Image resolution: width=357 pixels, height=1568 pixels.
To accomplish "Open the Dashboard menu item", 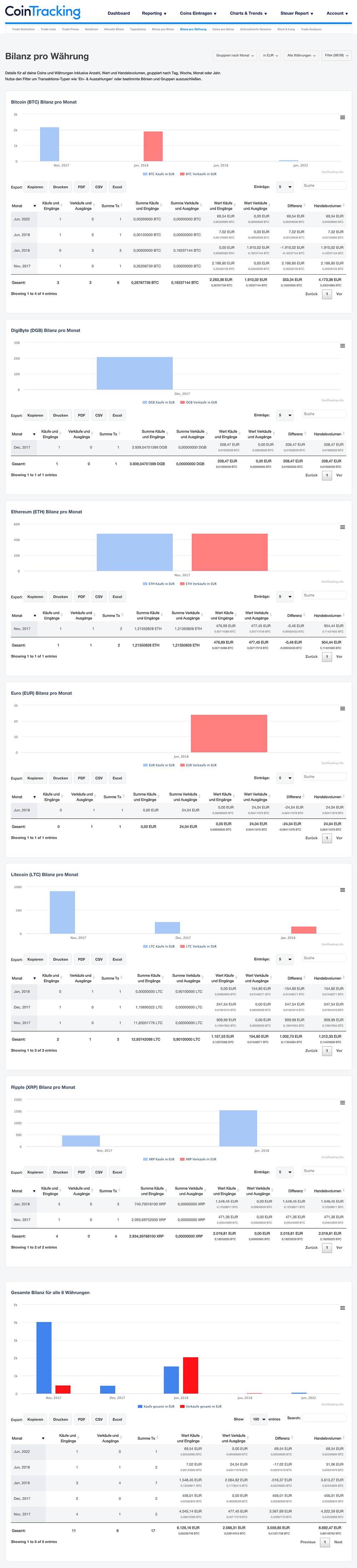I will tap(119, 13).
